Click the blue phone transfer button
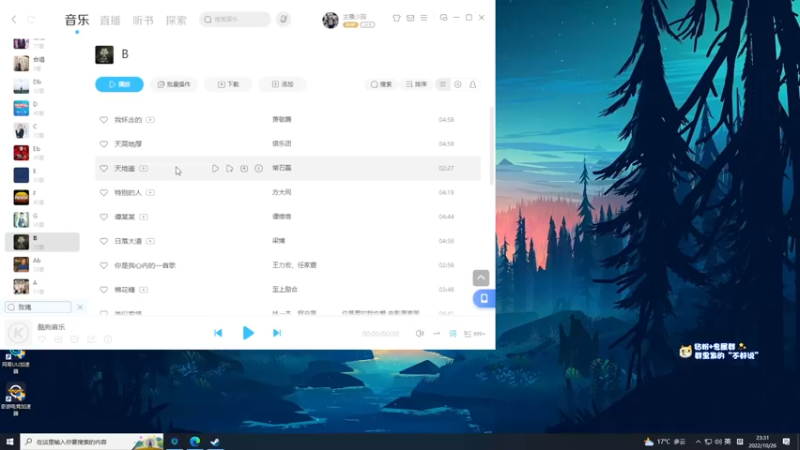 coord(484,298)
